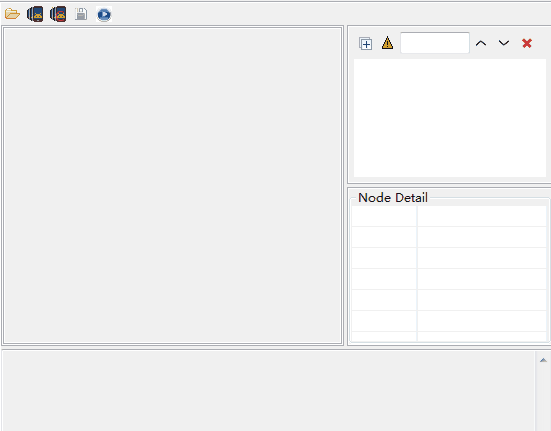Open a saved dump with the folder icon
This screenshot has width=551, height=431.
pyautogui.click(x=12, y=14)
